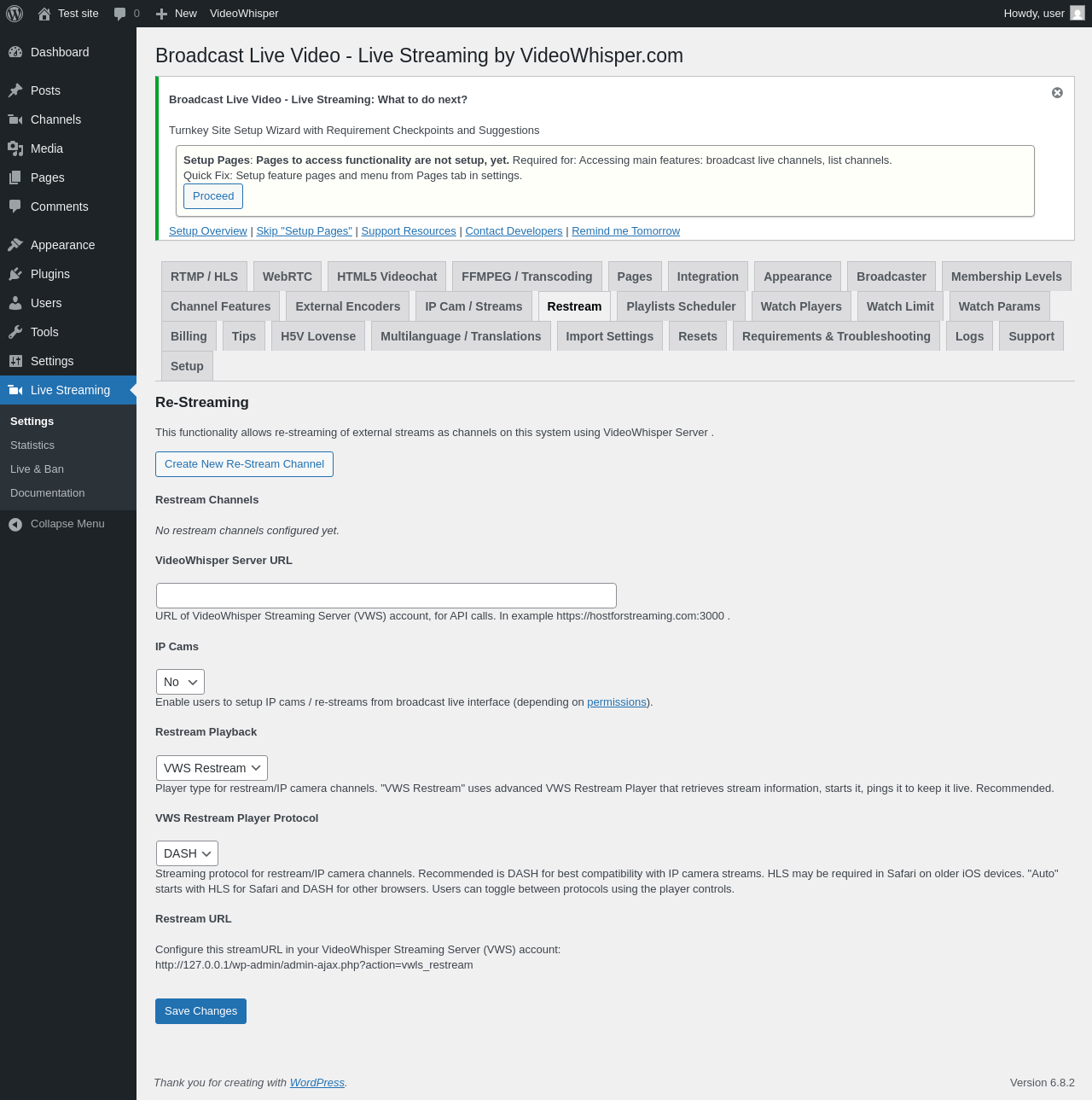Click the Appearance brush icon

click(15, 245)
